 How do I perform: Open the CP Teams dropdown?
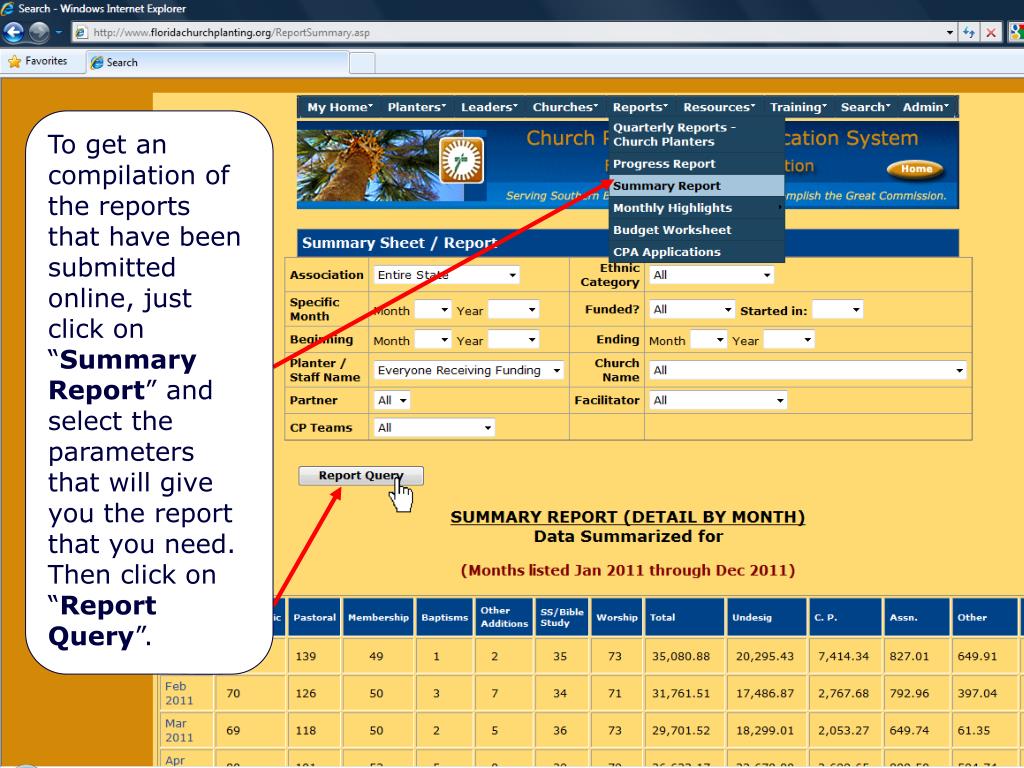[x=434, y=428]
